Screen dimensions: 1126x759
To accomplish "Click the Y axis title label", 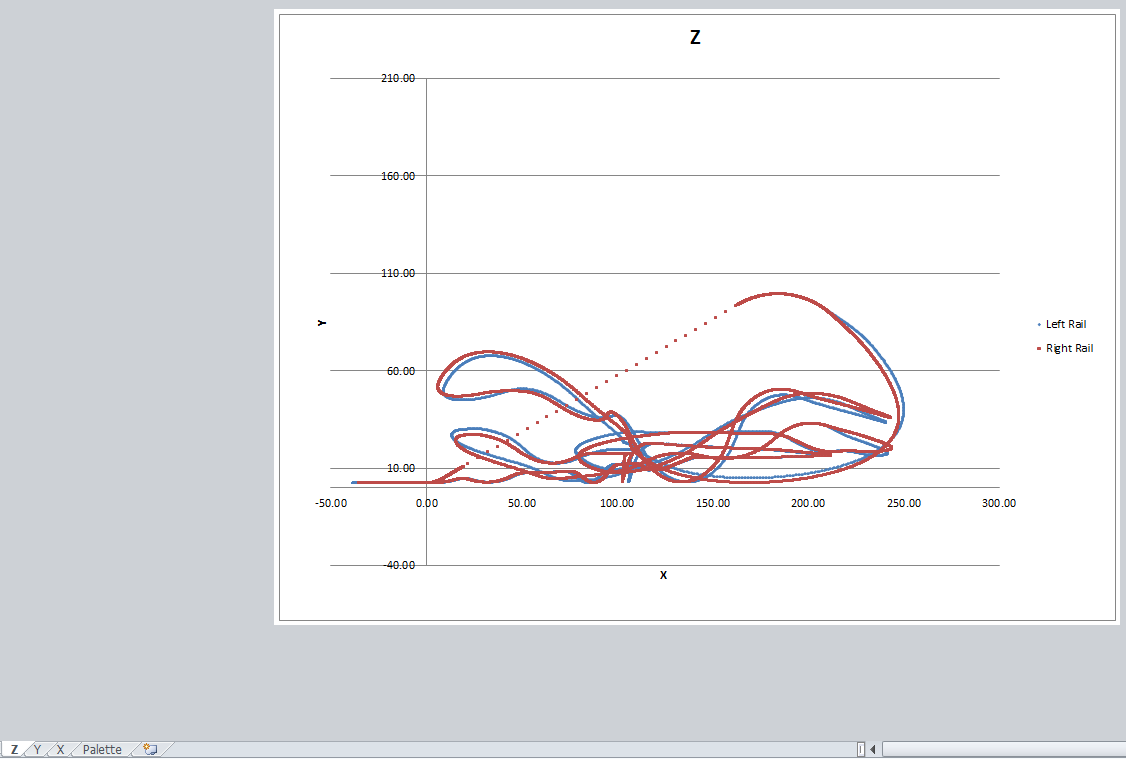I will click(x=323, y=324).
